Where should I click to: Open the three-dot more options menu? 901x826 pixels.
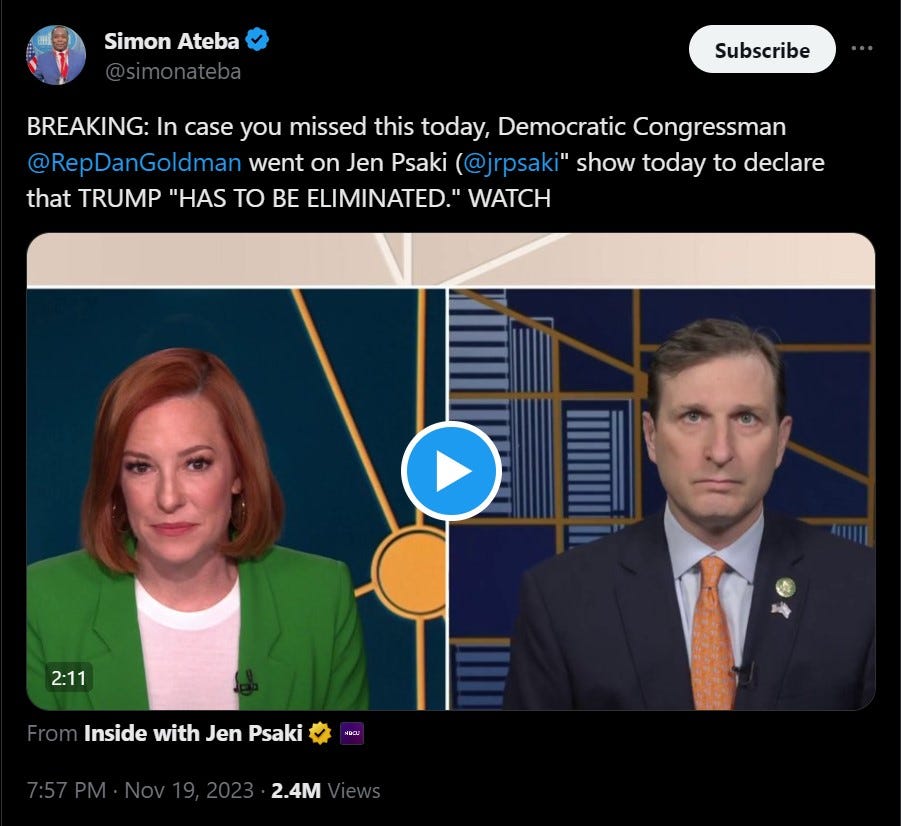point(862,48)
